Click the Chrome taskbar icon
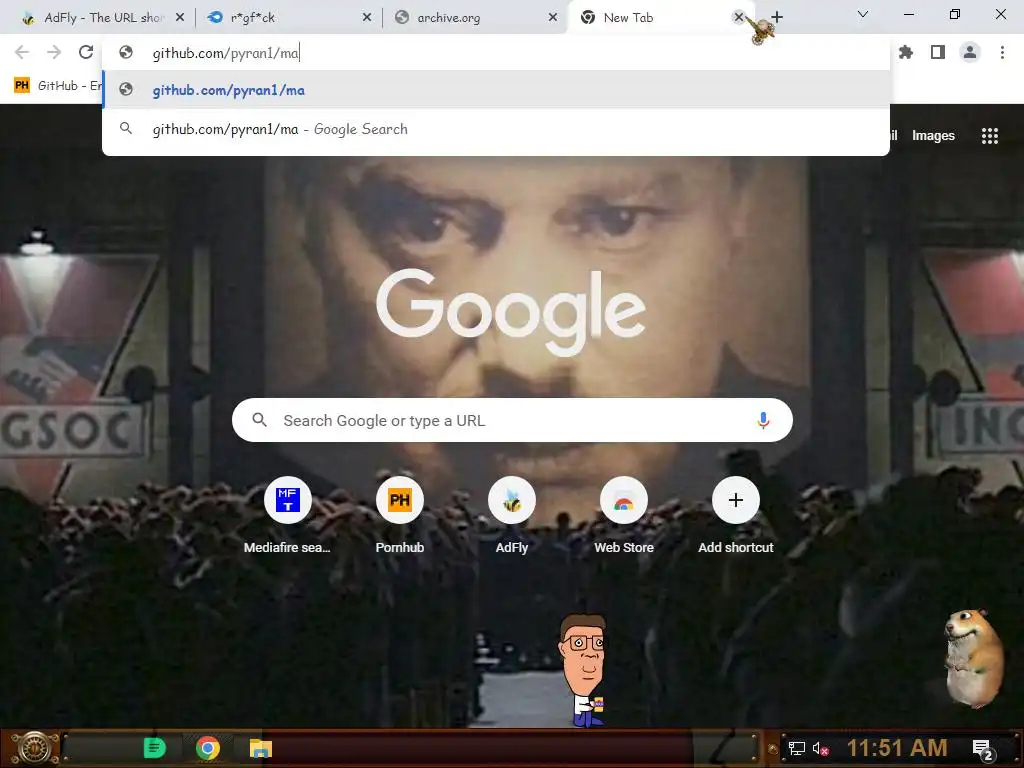1024x768 pixels. tap(208, 748)
